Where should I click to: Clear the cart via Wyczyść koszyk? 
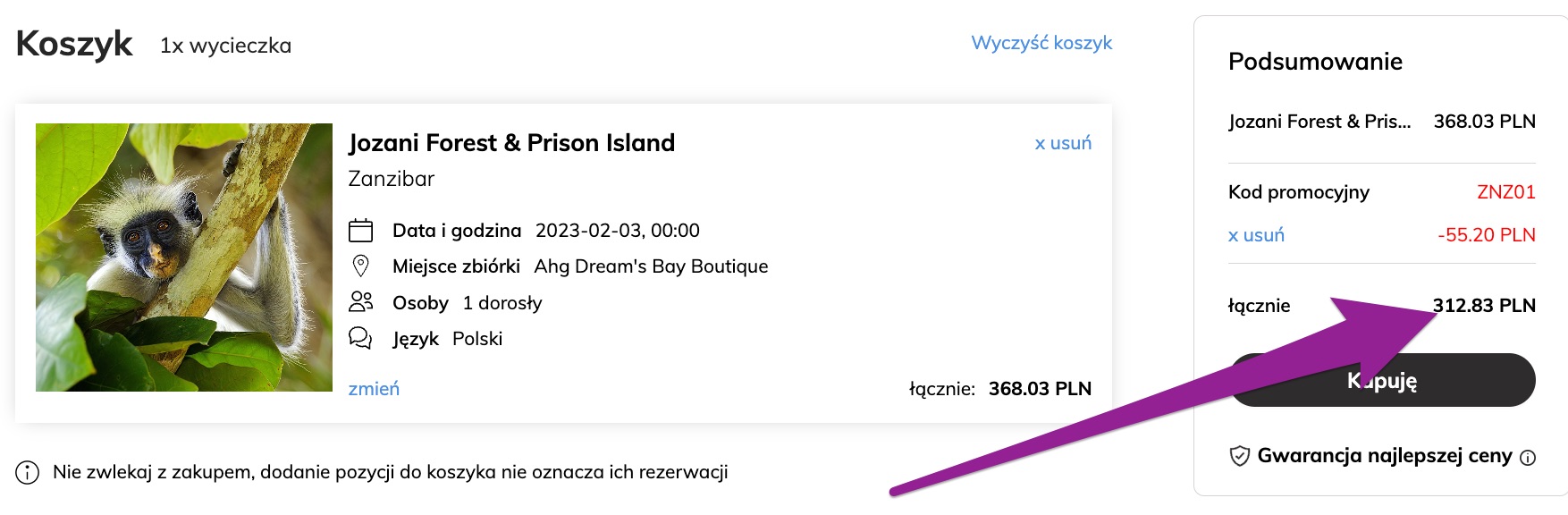point(1041,43)
